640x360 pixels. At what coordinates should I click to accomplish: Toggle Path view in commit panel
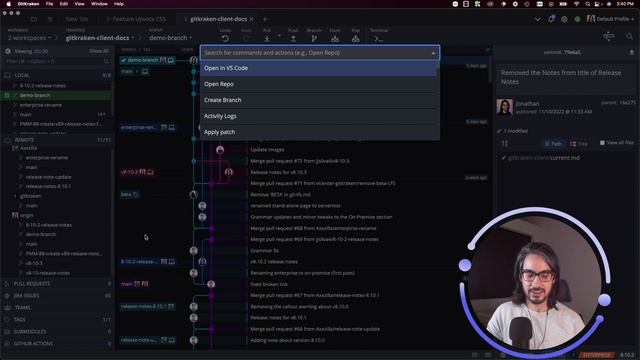[553, 144]
